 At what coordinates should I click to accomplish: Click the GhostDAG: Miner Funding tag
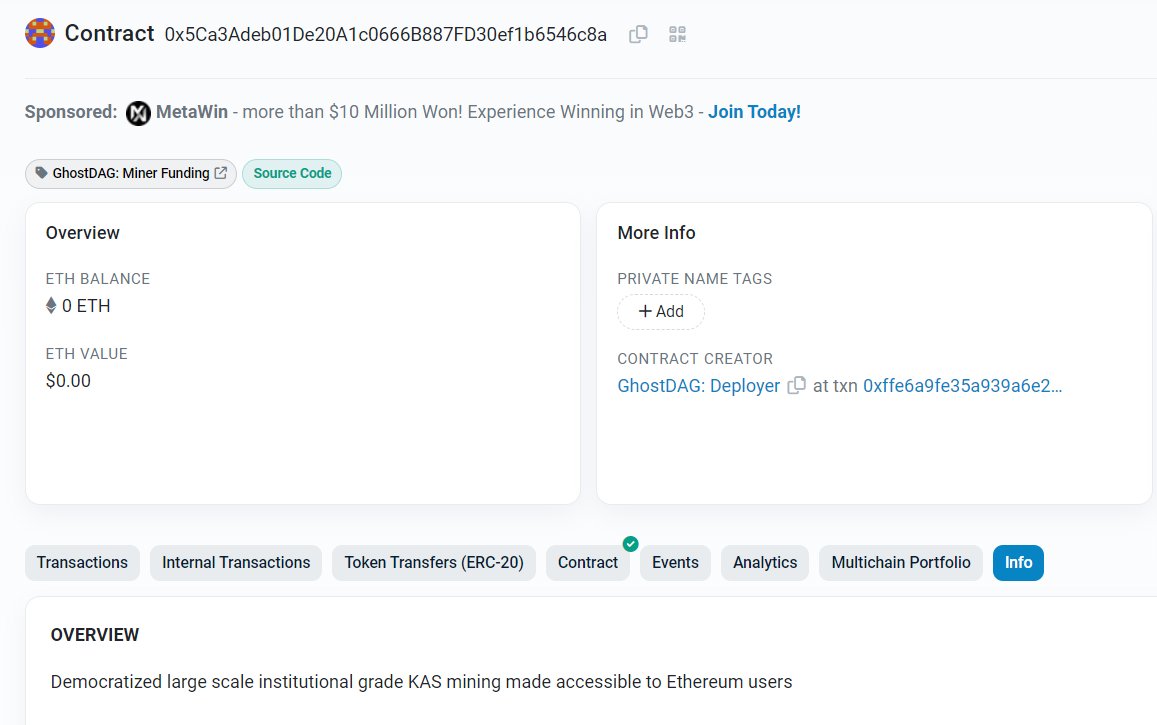(x=131, y=173)
